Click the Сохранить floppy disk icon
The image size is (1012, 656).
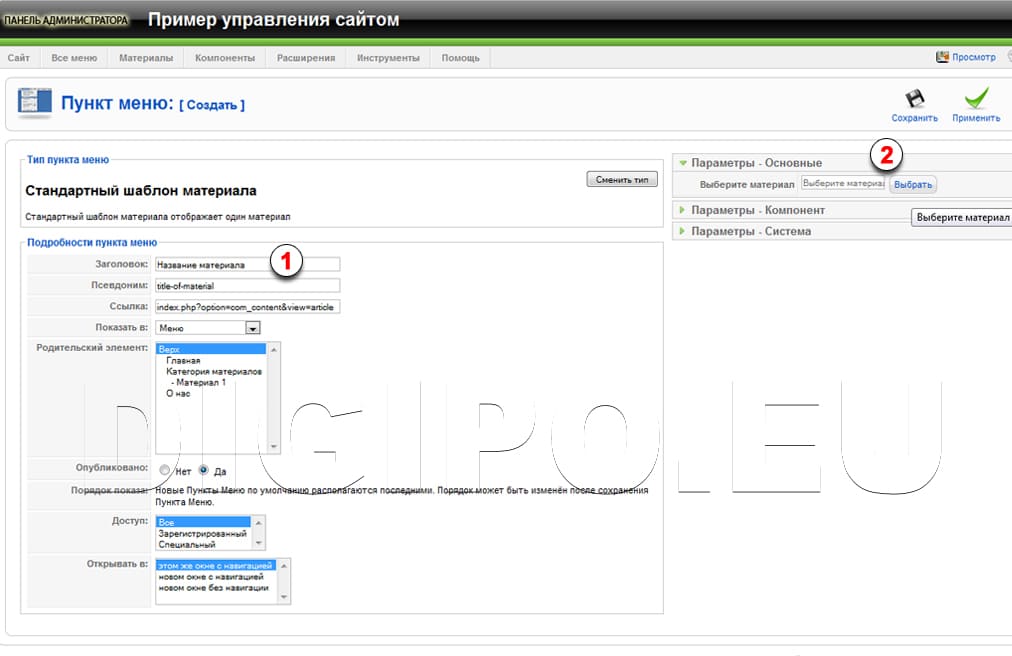click(x=914, y=99)
